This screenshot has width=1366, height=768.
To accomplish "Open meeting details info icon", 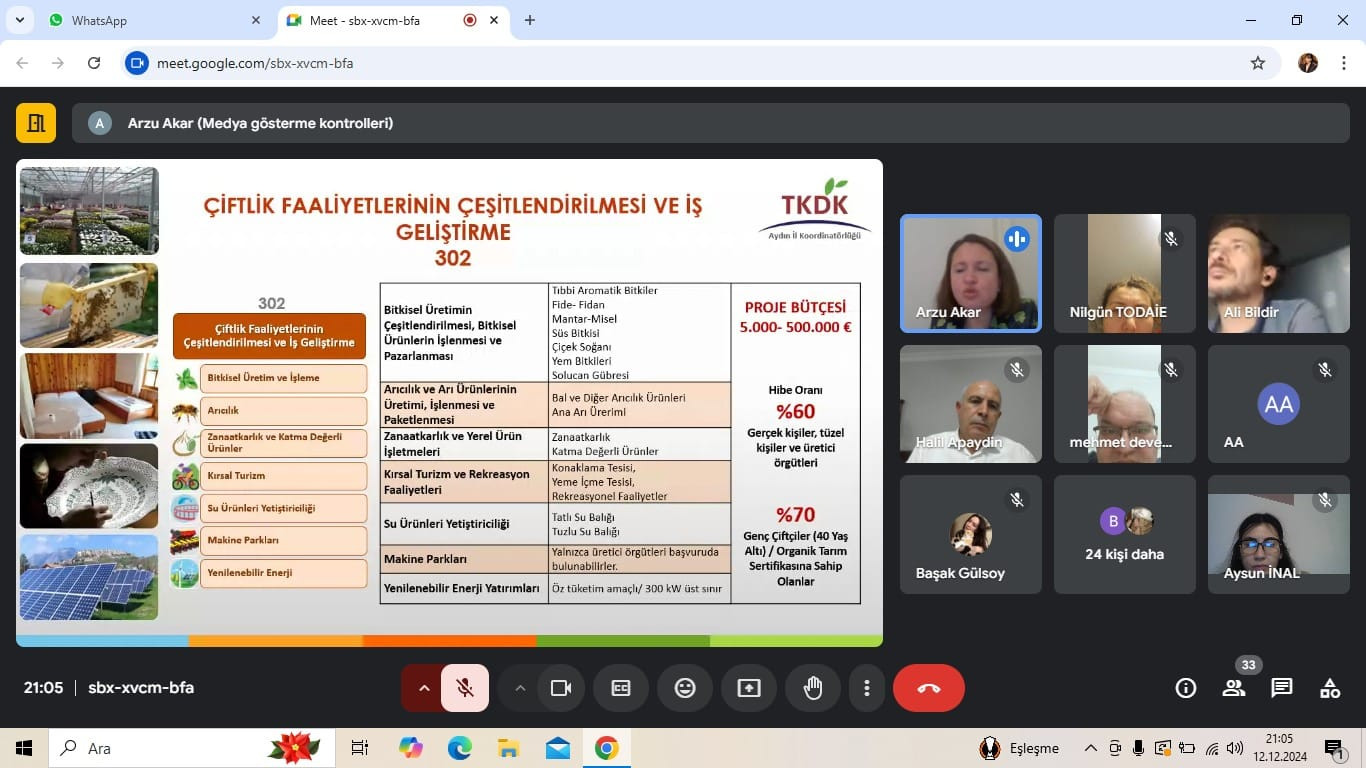I will click(1186, 688).
